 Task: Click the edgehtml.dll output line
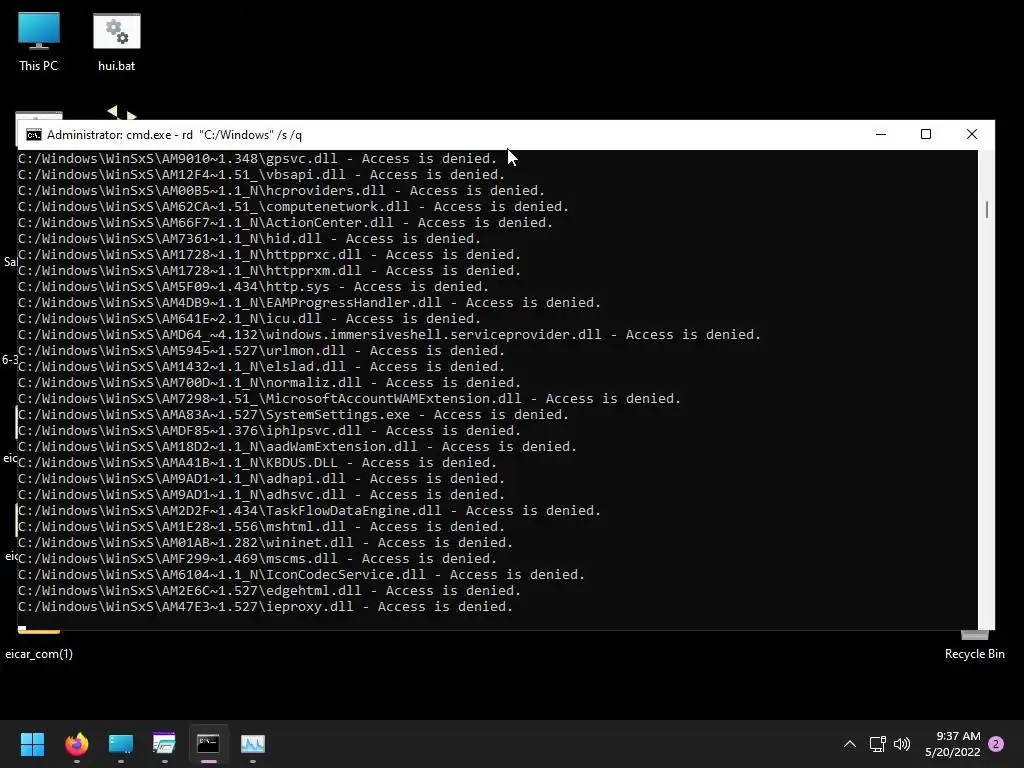point(269,590)
